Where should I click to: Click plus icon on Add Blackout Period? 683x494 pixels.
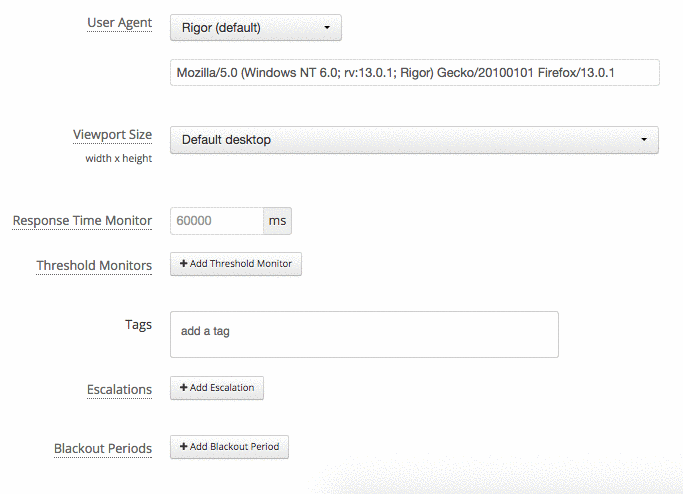click(x=183, y=447)
